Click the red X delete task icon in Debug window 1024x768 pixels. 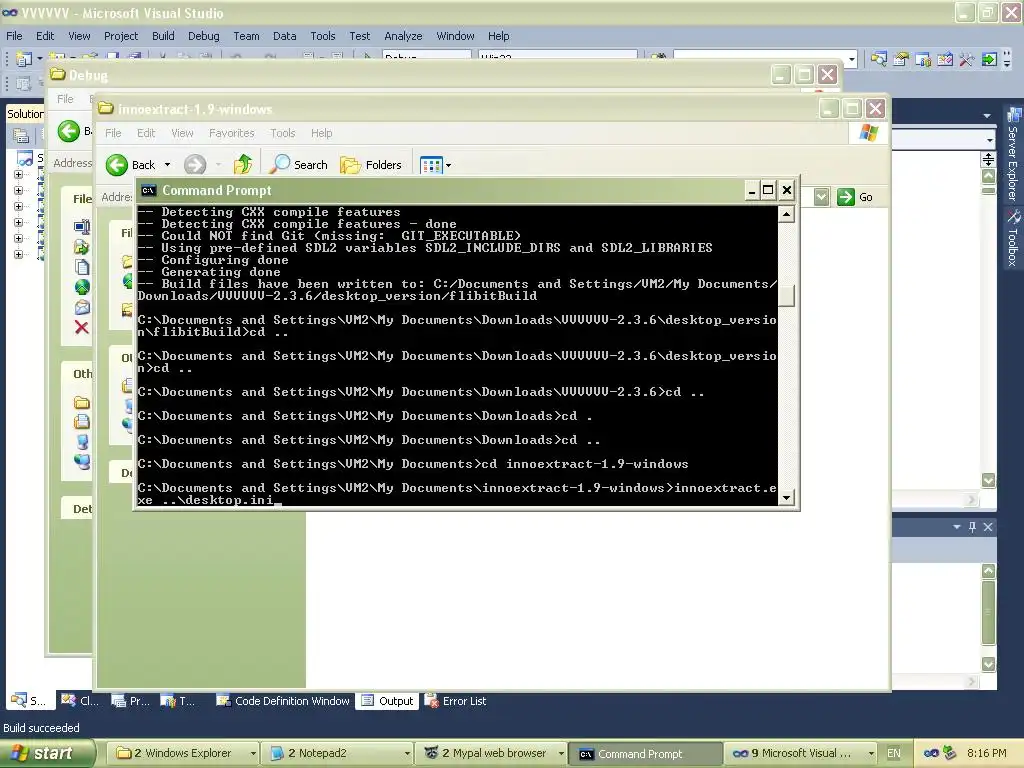pos(82,327)
